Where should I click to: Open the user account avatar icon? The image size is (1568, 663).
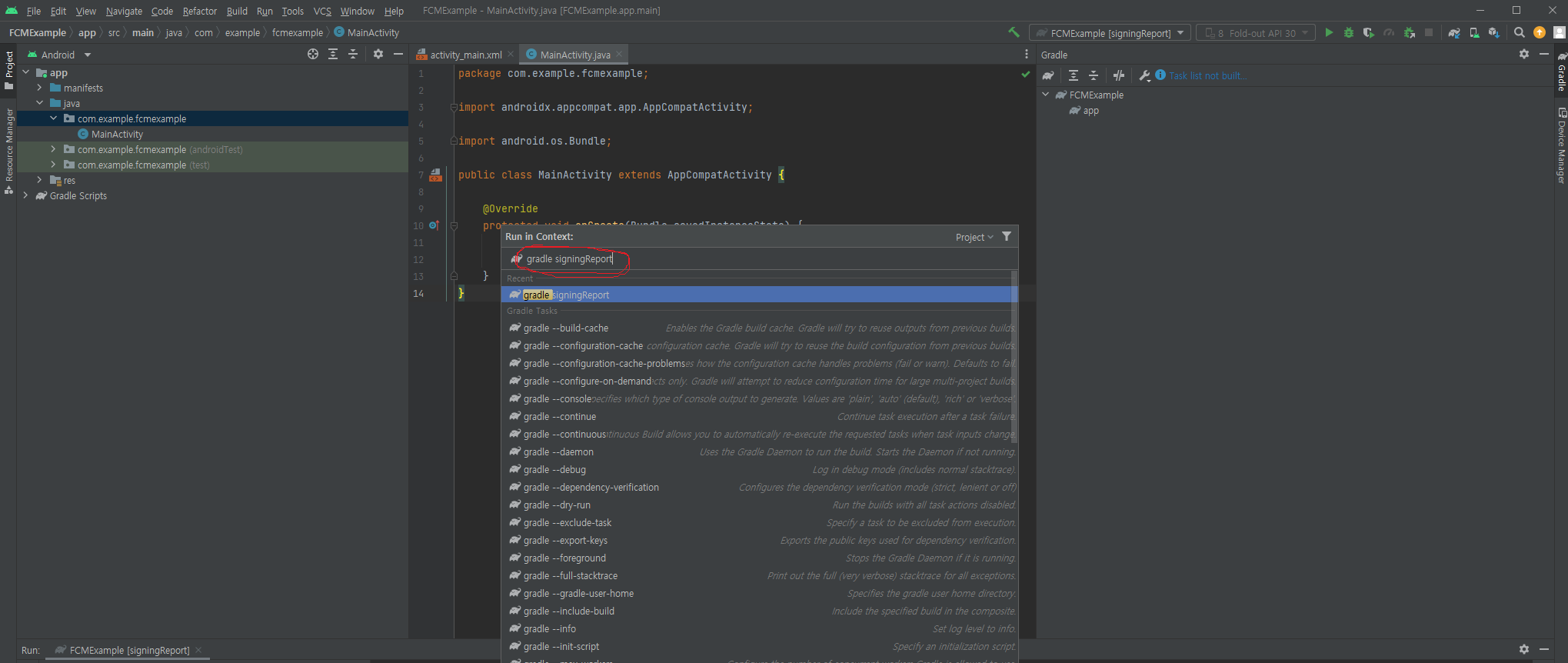click(x=1560, y=32)
